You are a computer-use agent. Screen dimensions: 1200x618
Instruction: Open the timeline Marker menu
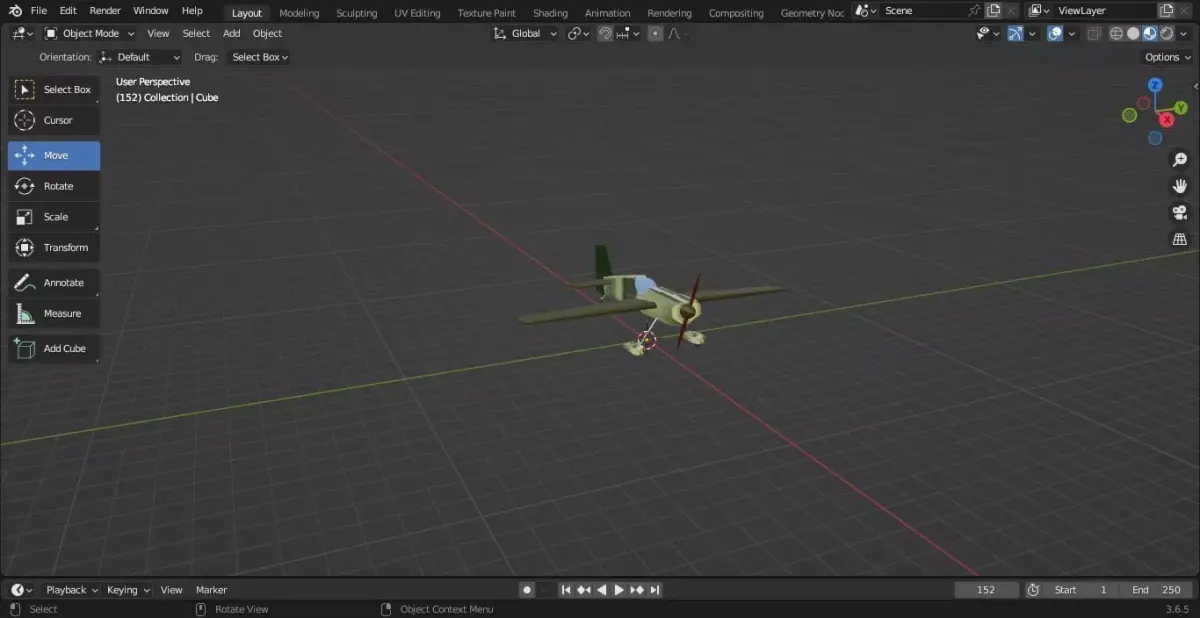[211, 590]
